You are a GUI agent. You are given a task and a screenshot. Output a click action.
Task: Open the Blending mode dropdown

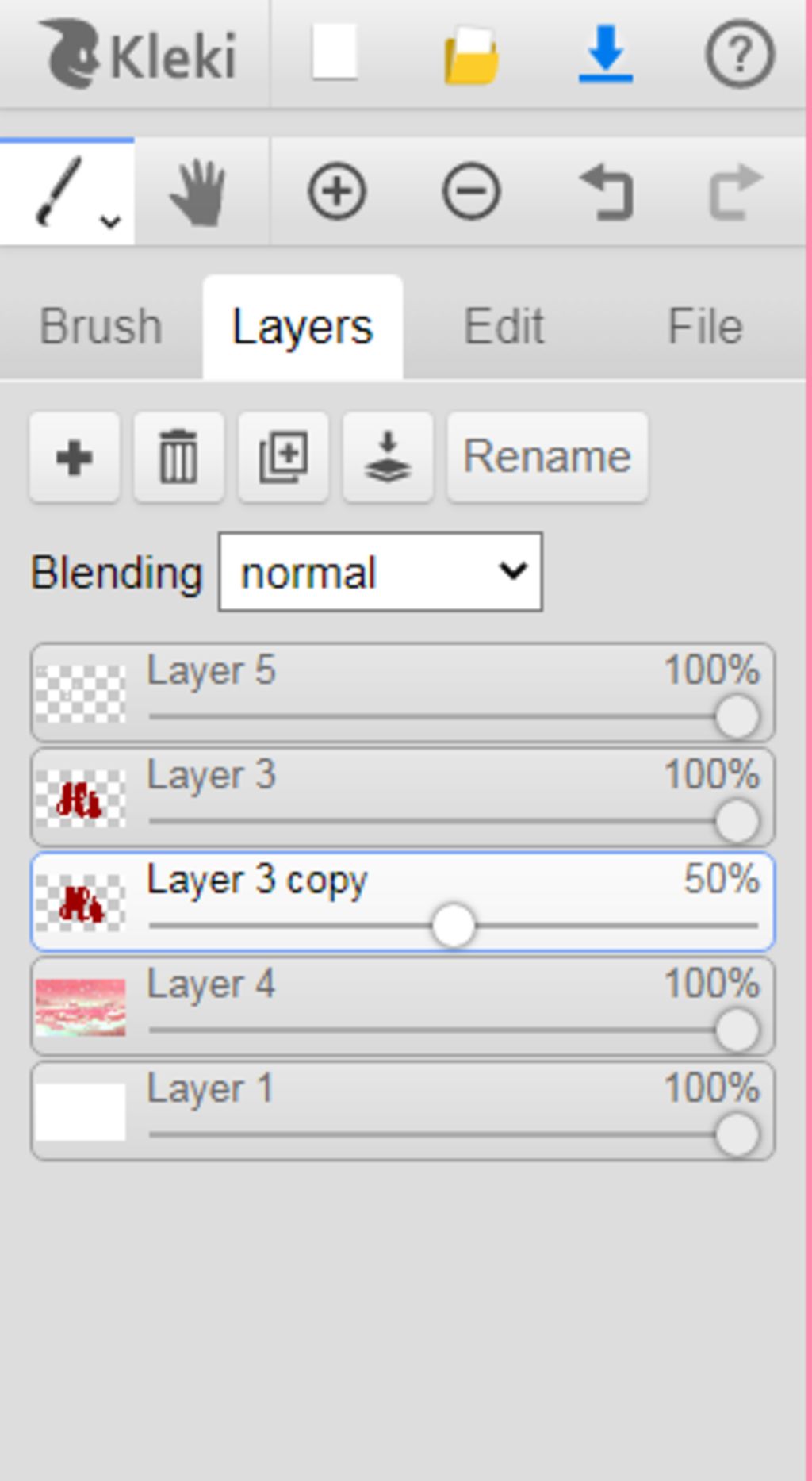[381, 572]
